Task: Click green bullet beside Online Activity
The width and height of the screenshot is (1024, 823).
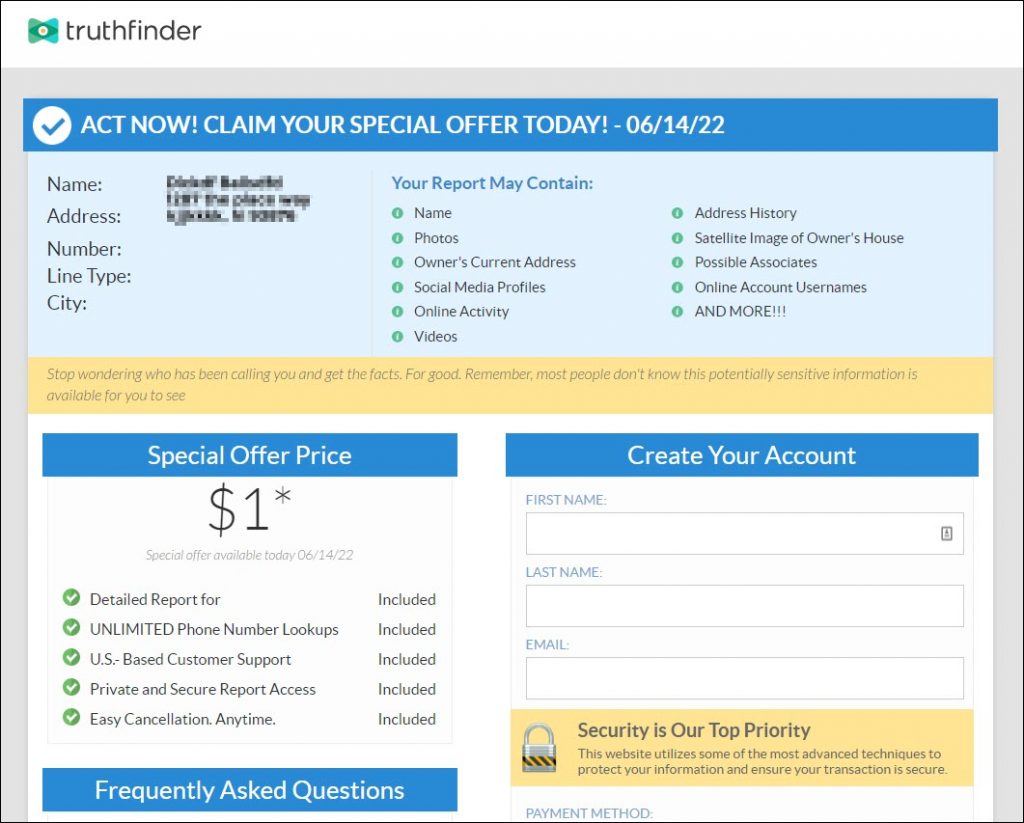Action: coord(397,312)
